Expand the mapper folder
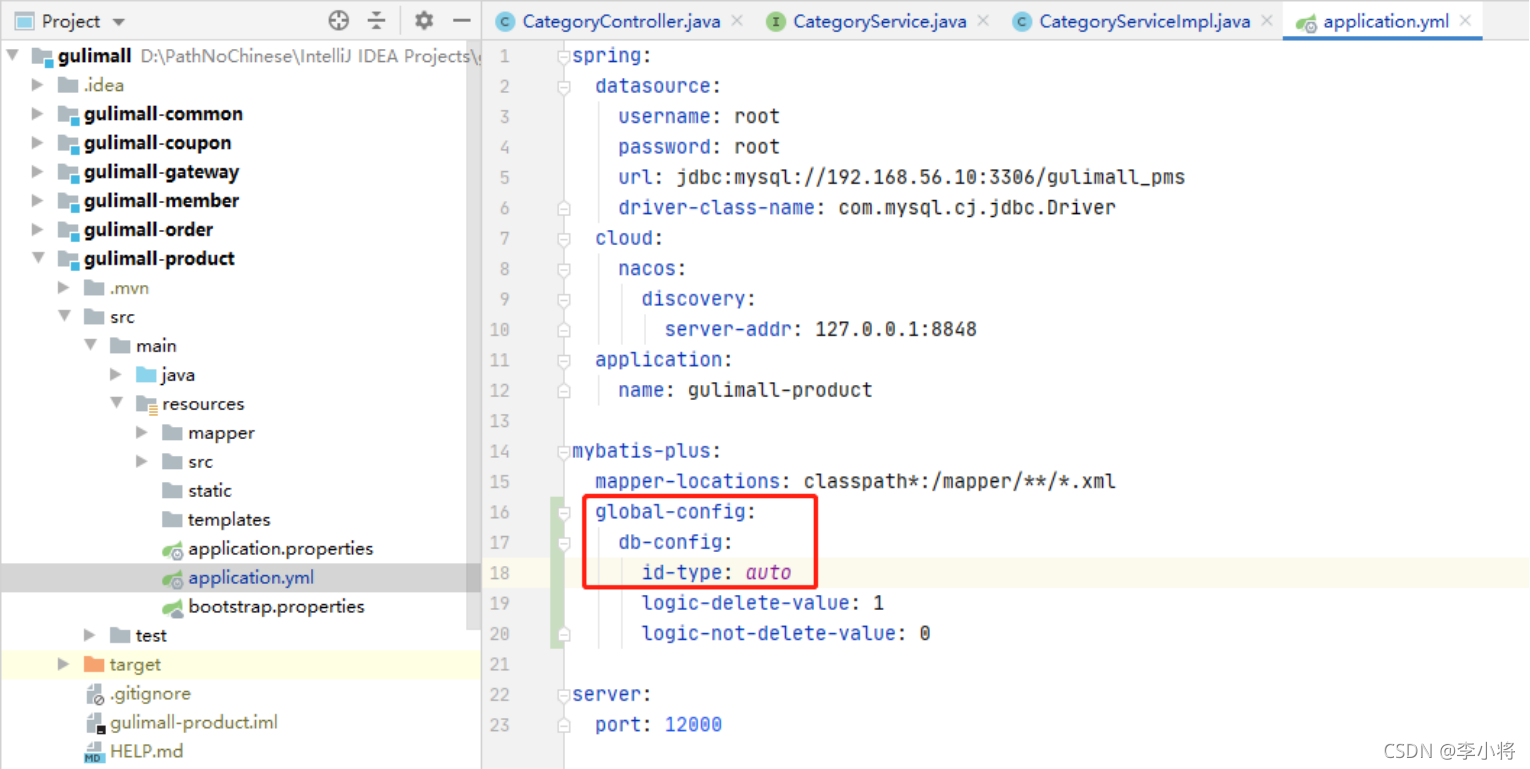The image size is (1530, 769). pos(142,433)
